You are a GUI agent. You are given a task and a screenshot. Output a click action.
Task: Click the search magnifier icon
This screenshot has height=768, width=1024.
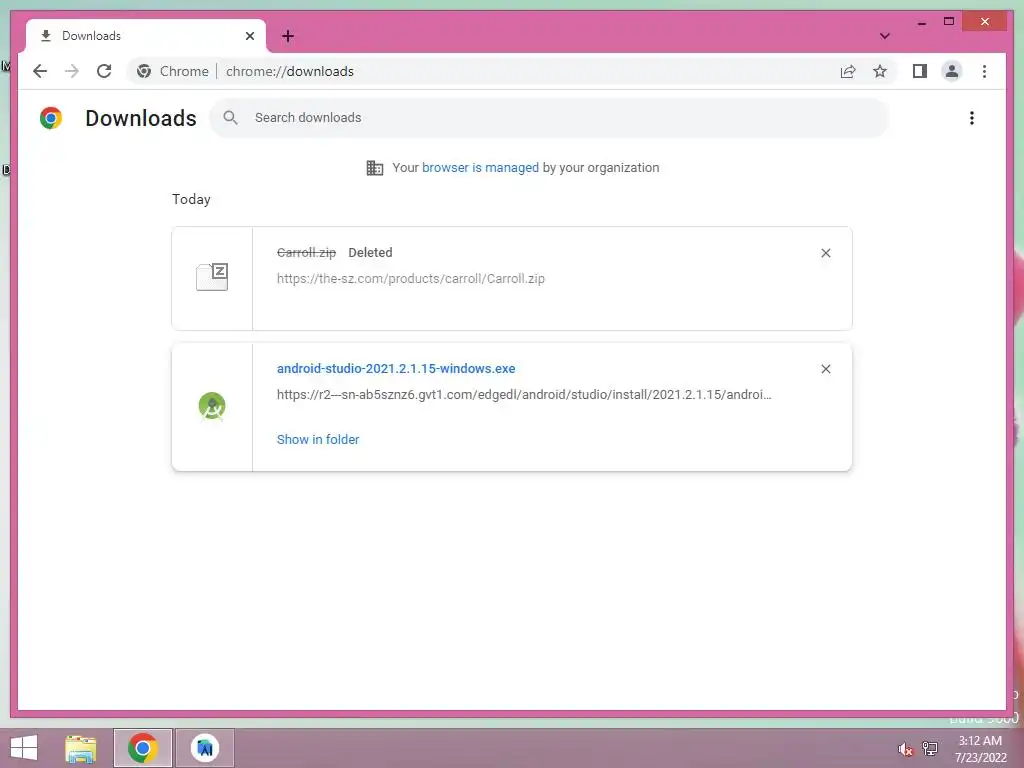[x=231, y=118]
